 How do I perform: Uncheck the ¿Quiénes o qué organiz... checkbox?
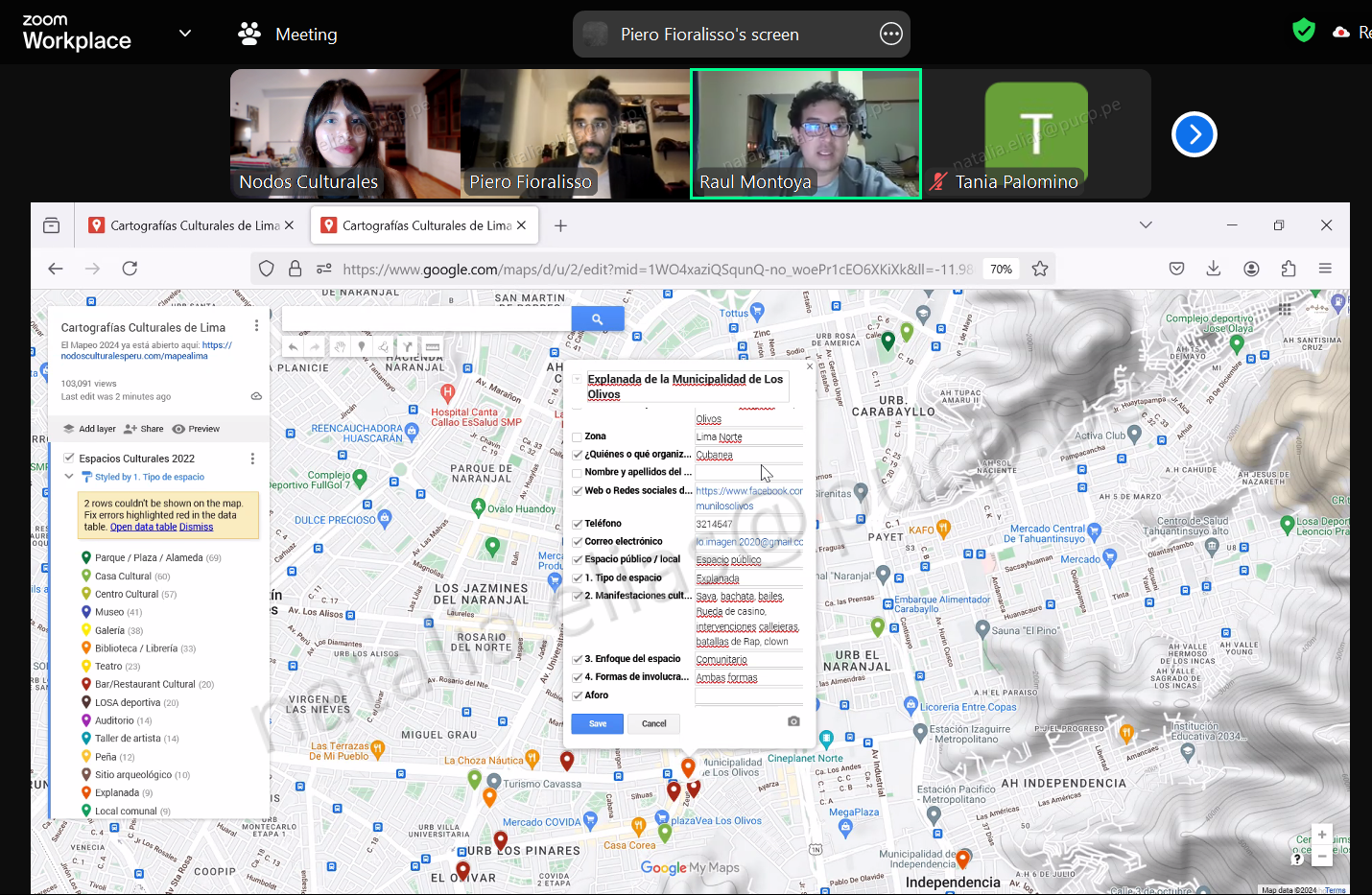coord(577,455)
